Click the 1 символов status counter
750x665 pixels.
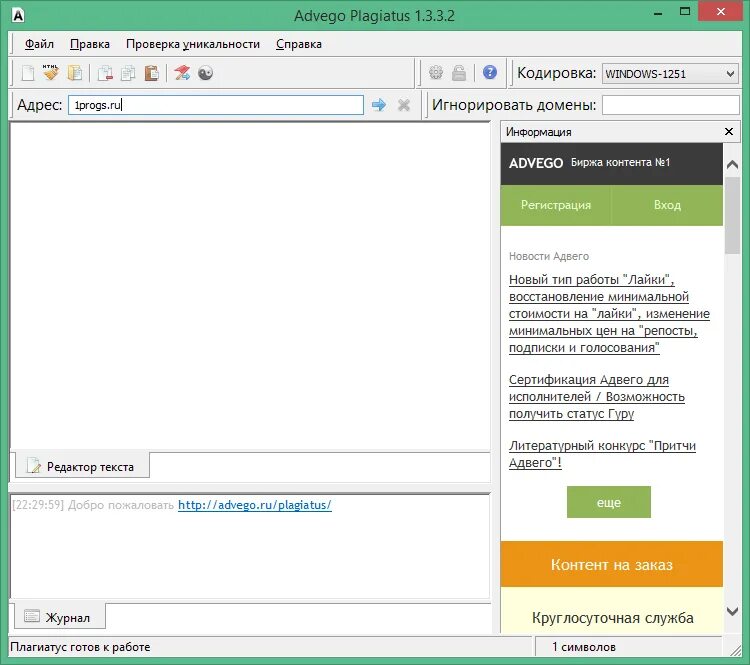click(584, 647)
